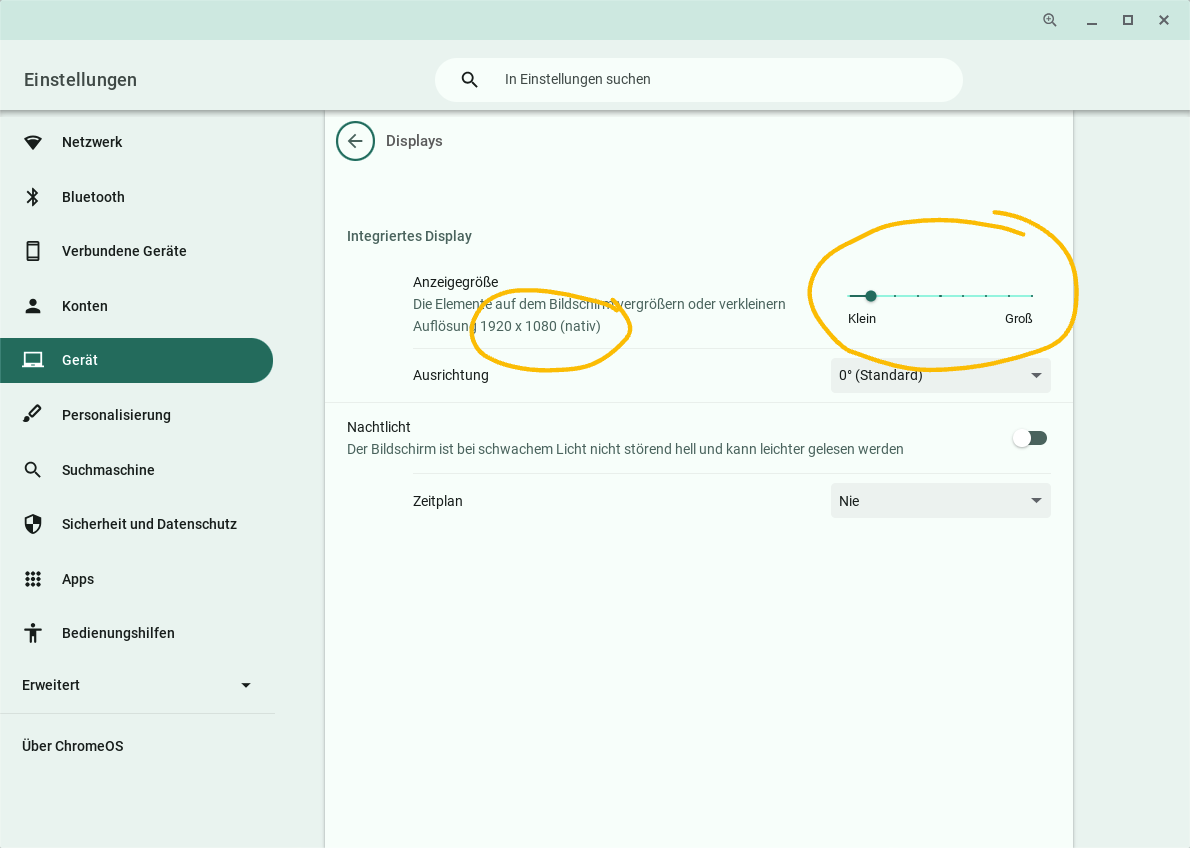The height and width of the screenshot is (848, 1190).
Task: Maximize the settings window
Action: [x=1128, y=20]
